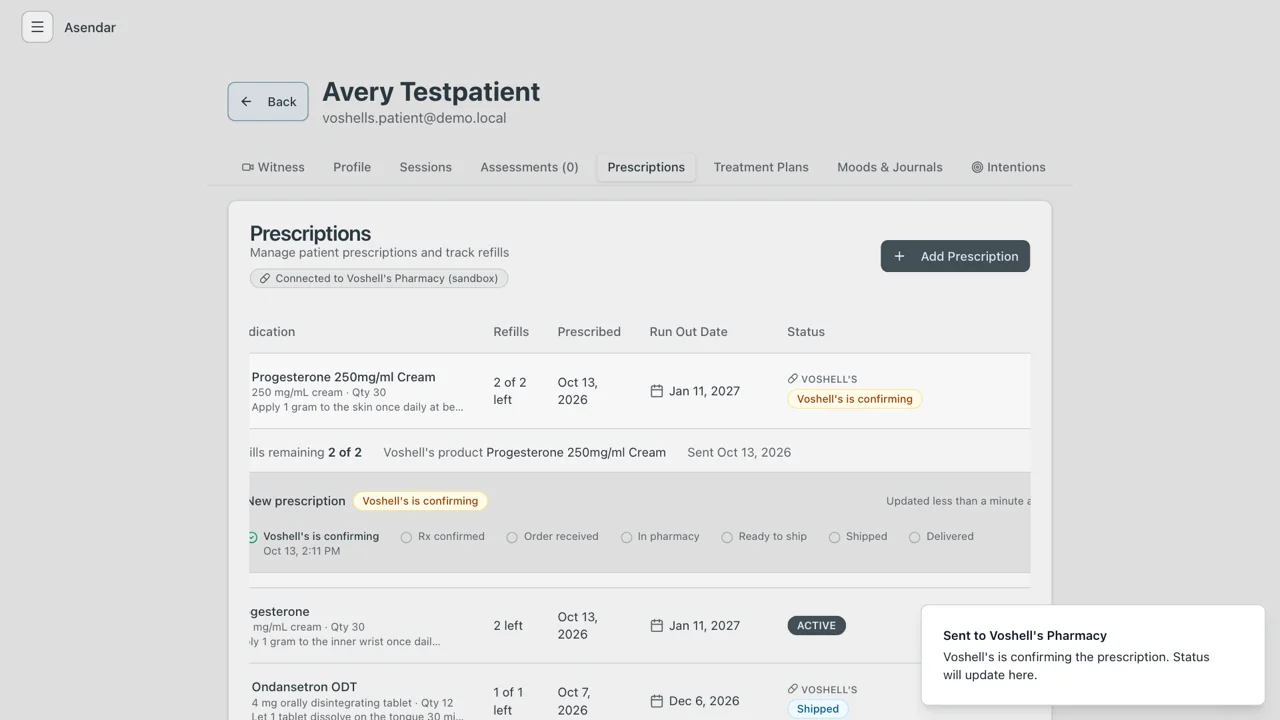Click the calendar icon beside Dec 6, 2026
This screenshot has height=720, width=1280.
tap(657, 701)
